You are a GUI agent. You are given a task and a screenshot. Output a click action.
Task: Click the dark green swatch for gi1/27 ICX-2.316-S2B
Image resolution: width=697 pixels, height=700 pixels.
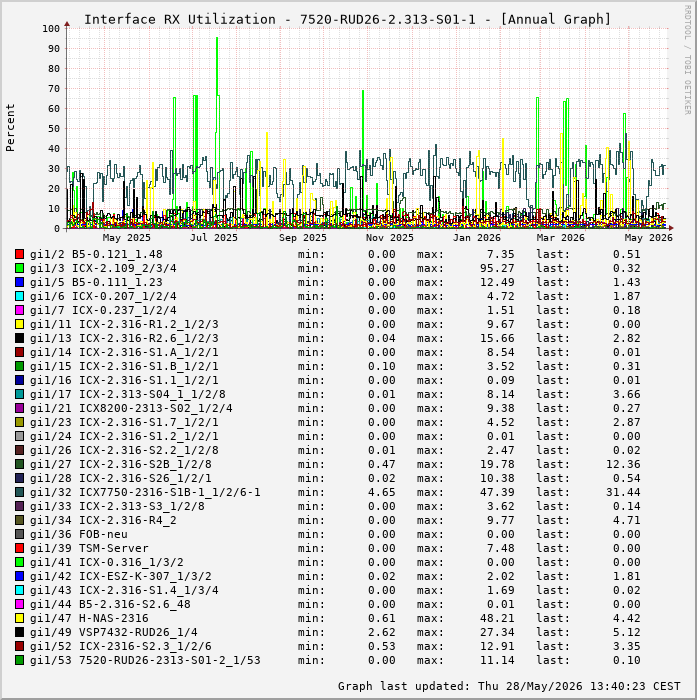pyautogui.click(x=19, y=464)
